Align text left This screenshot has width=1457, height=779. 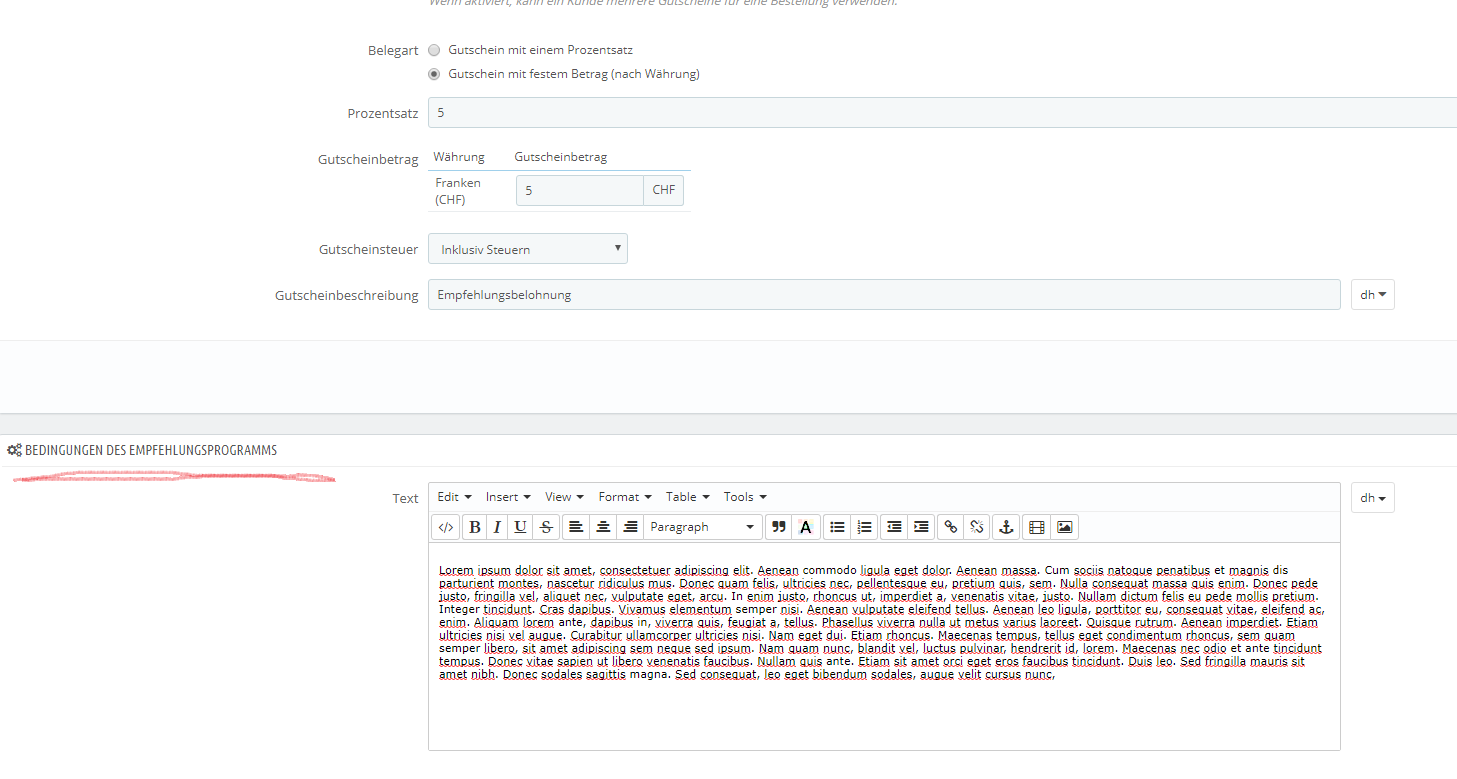(x=576, y=527)
